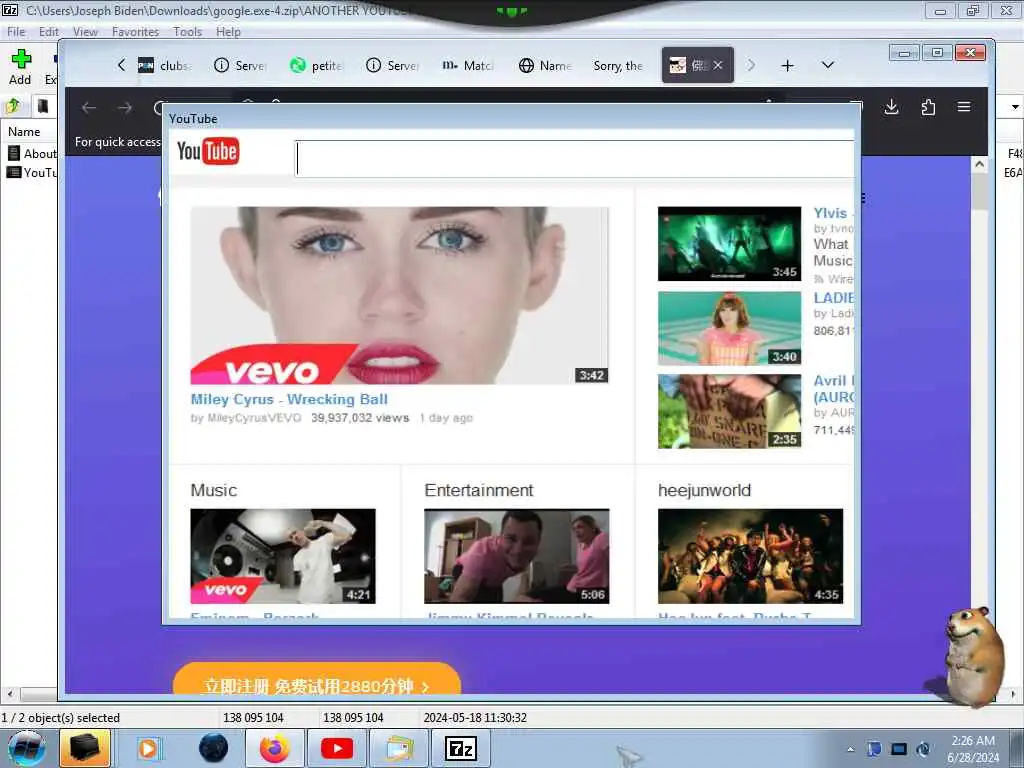Expand the list all tabs dropdown
The height and width of the screenshot is (768, 1024).
tap(827, 65)
